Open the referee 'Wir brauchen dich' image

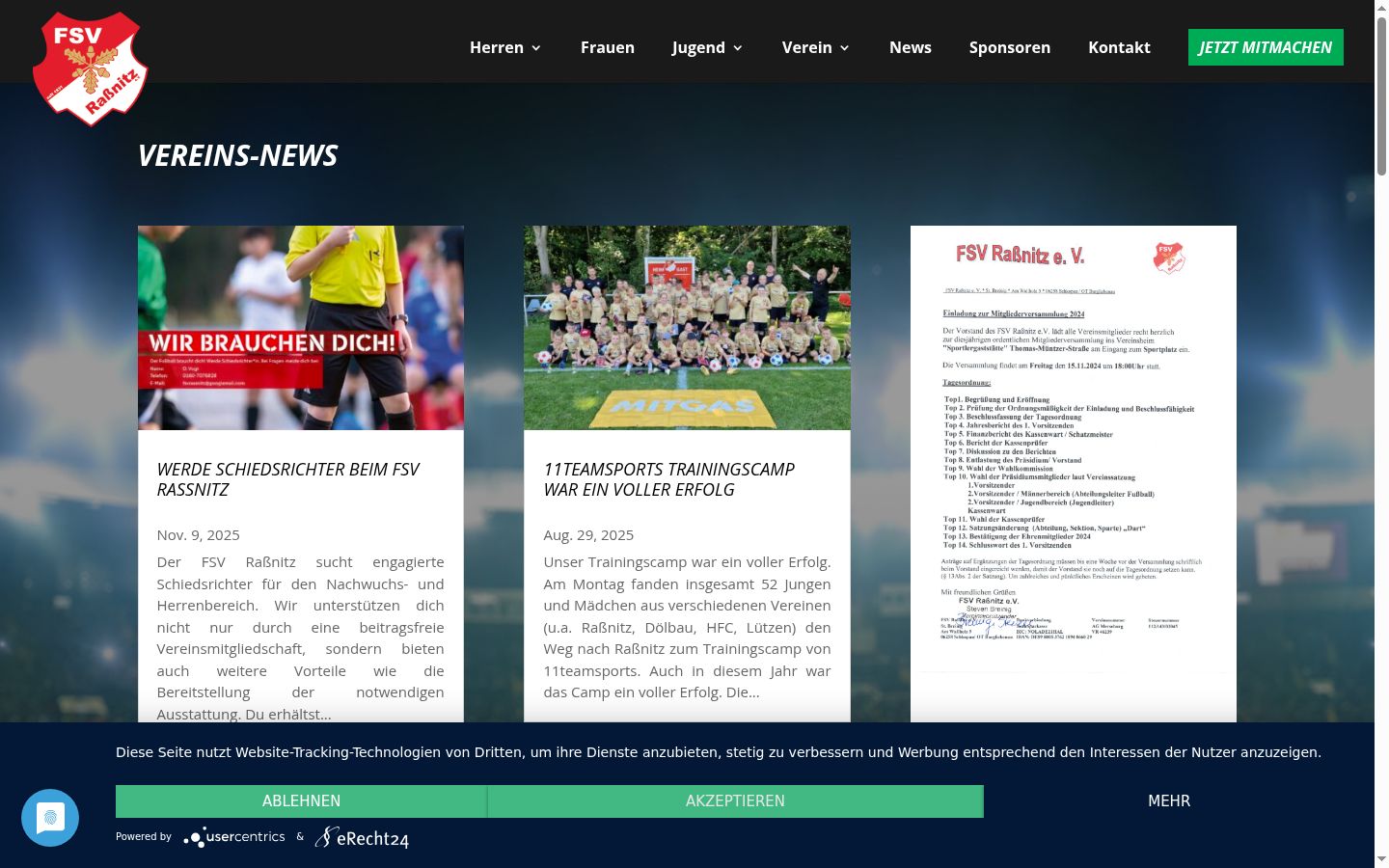[301, 328]
